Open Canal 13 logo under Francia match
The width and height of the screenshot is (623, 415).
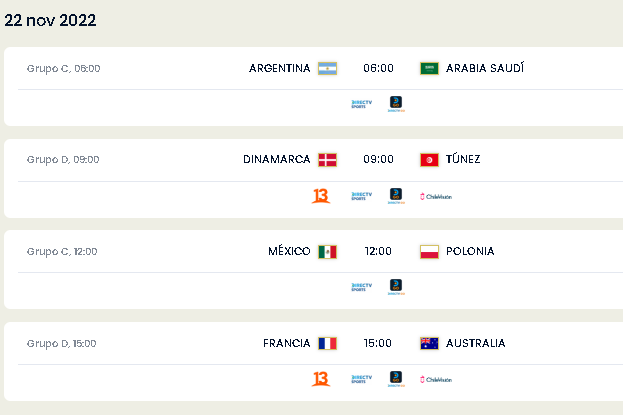pos(321,379)
